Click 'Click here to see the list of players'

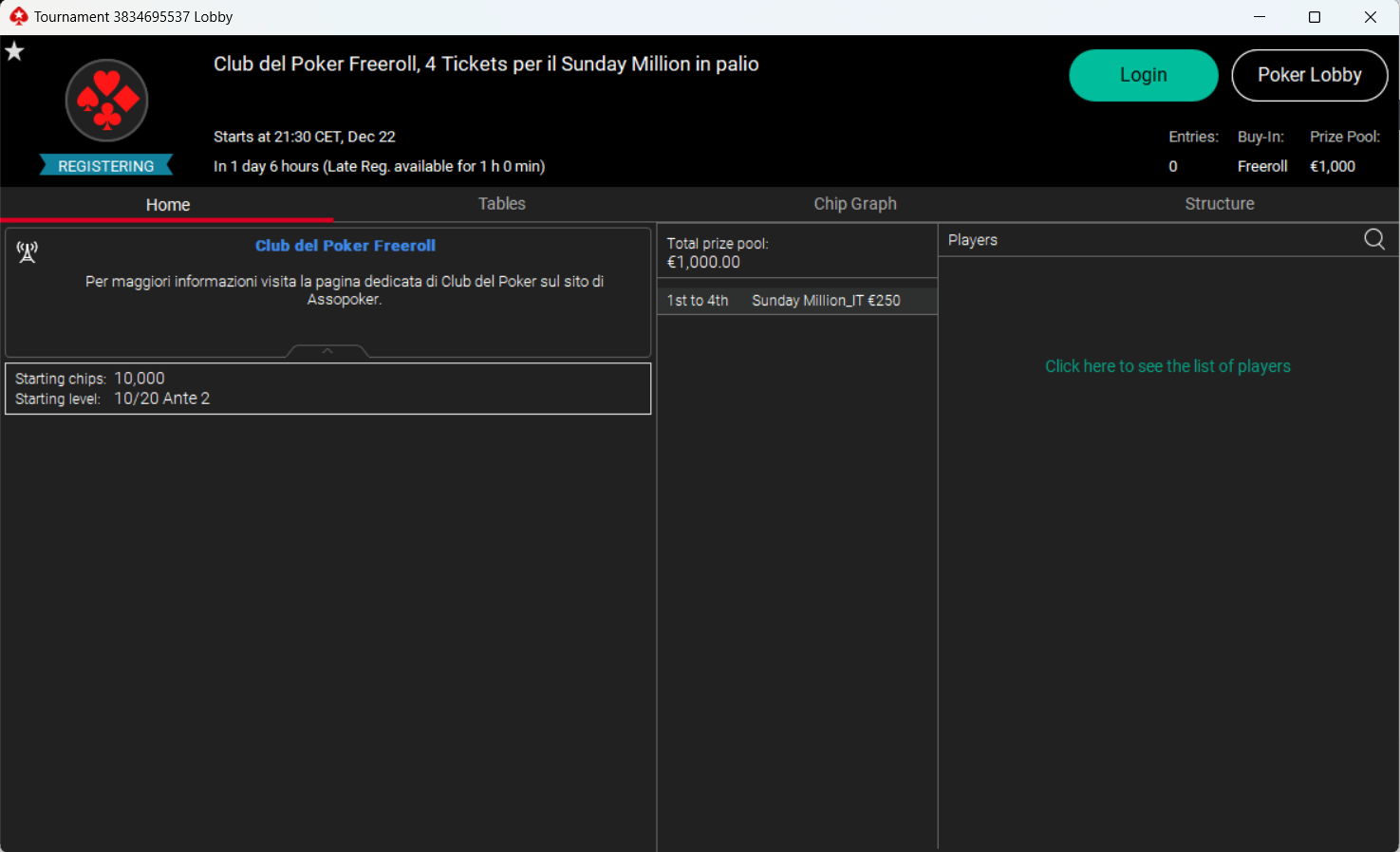[1167, 366]
